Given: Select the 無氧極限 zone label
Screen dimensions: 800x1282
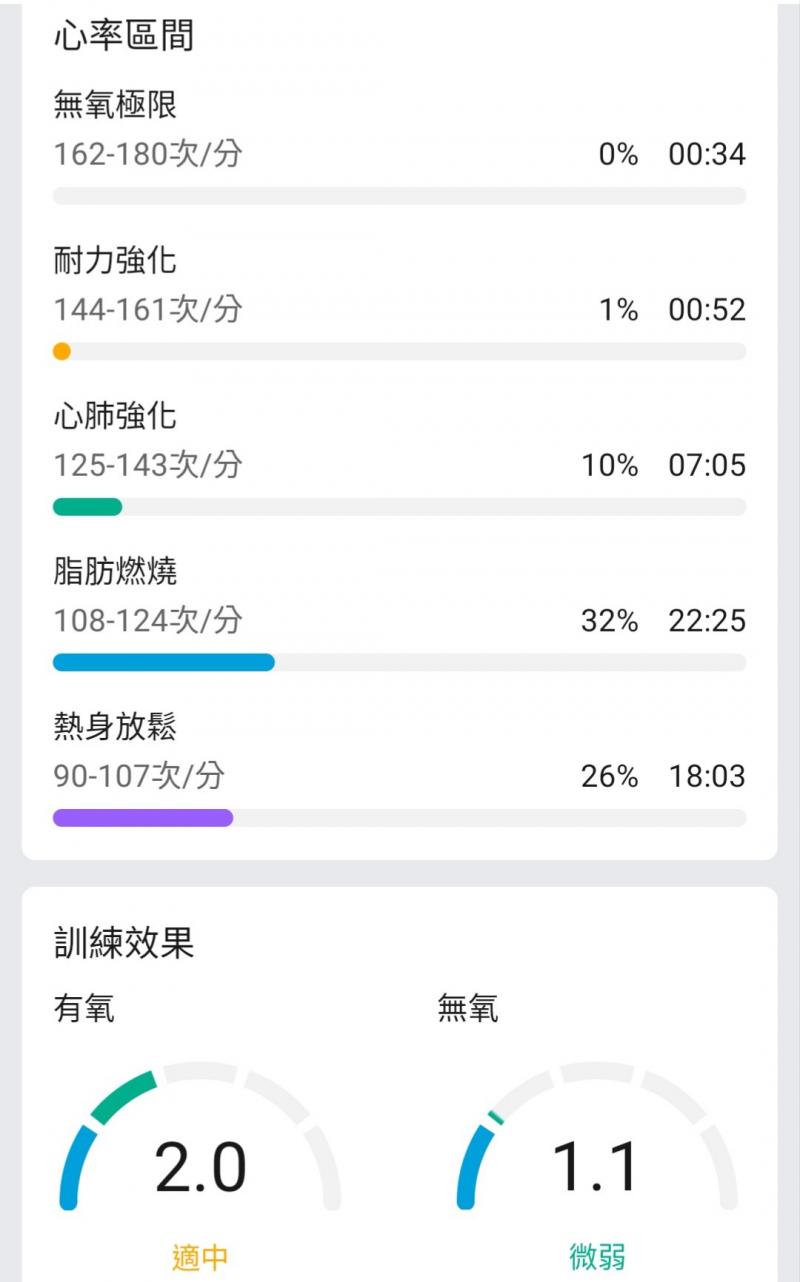Looking at the screenshot, I should [115, 104].
